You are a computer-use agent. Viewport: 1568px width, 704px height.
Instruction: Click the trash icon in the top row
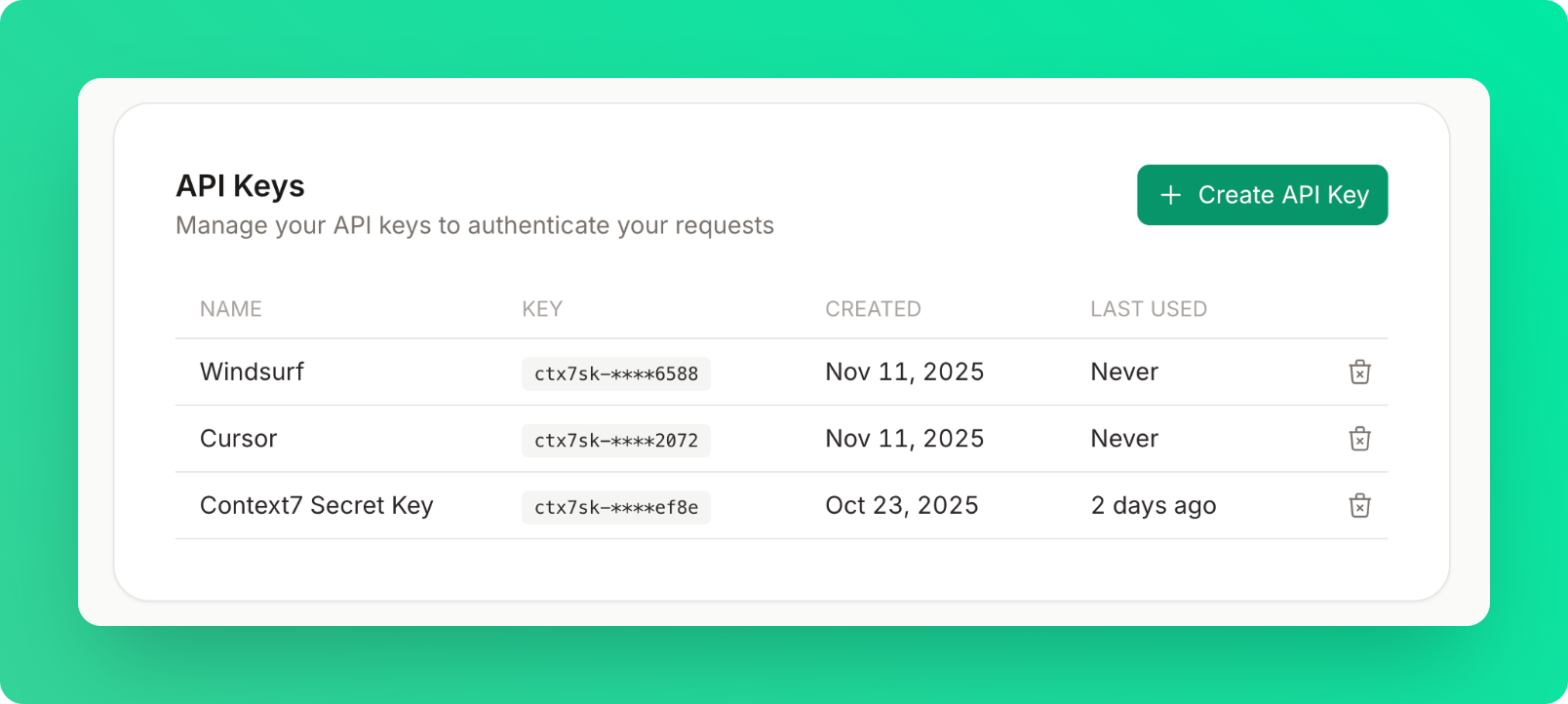pyautogui.click(x=1360, y=372)
